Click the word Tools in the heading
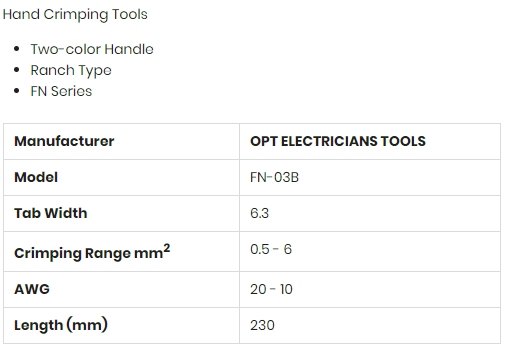 pyautogui.click(x=130, y=15)
